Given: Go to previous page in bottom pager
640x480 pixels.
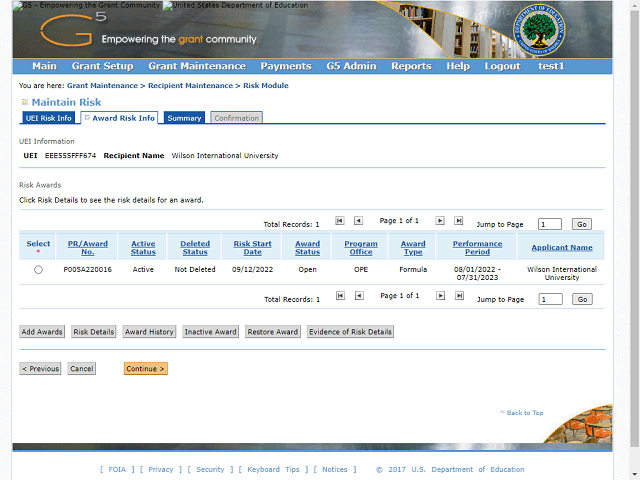Looking at the screenshot, I should (359, 296).
